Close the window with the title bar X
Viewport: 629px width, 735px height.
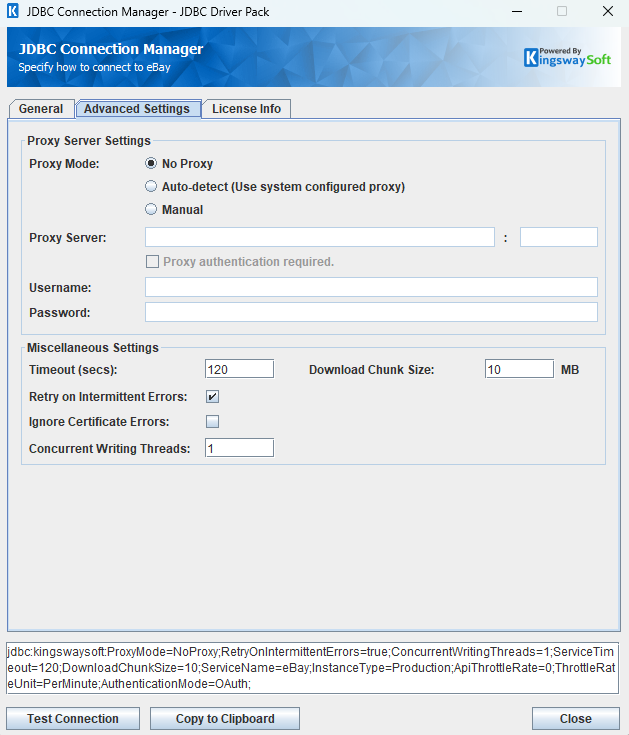608,11
